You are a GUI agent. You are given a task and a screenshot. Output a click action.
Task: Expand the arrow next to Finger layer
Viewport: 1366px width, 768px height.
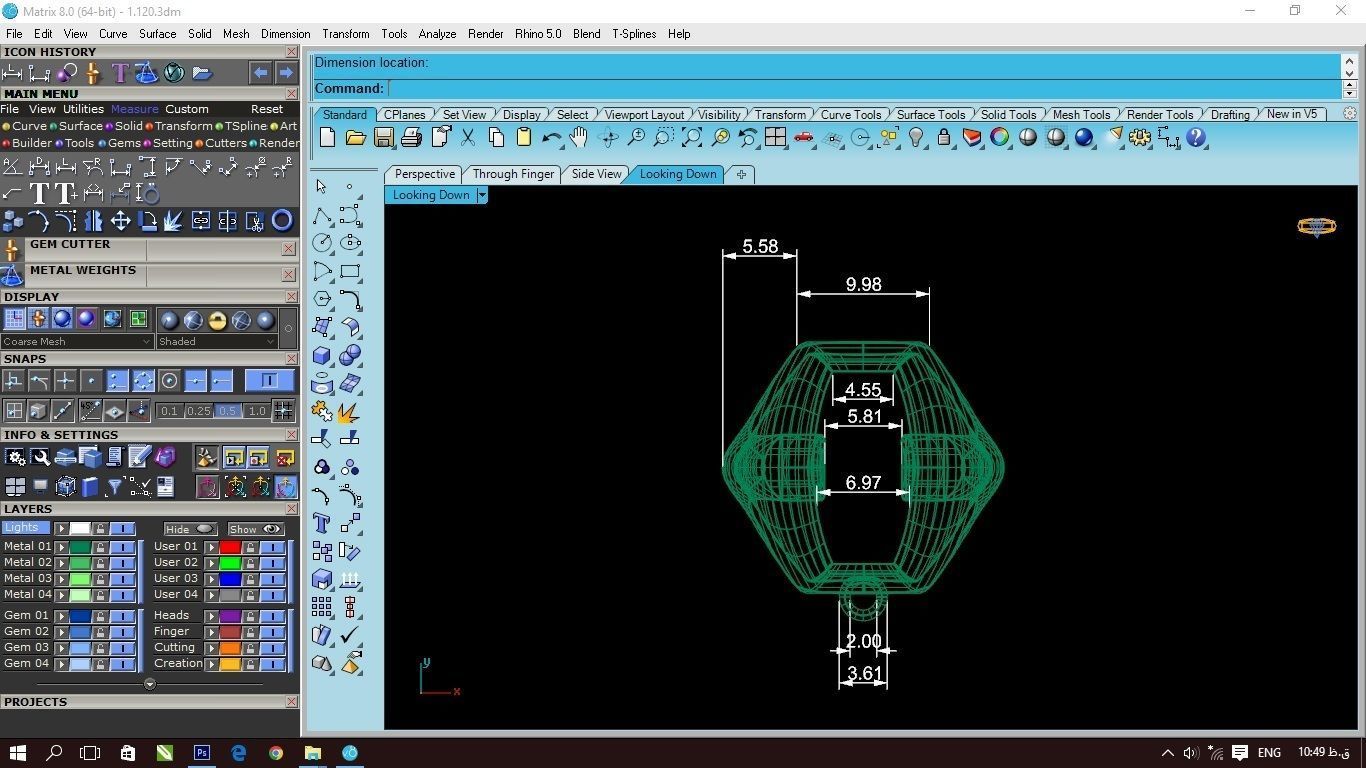[x=211, y=632]
